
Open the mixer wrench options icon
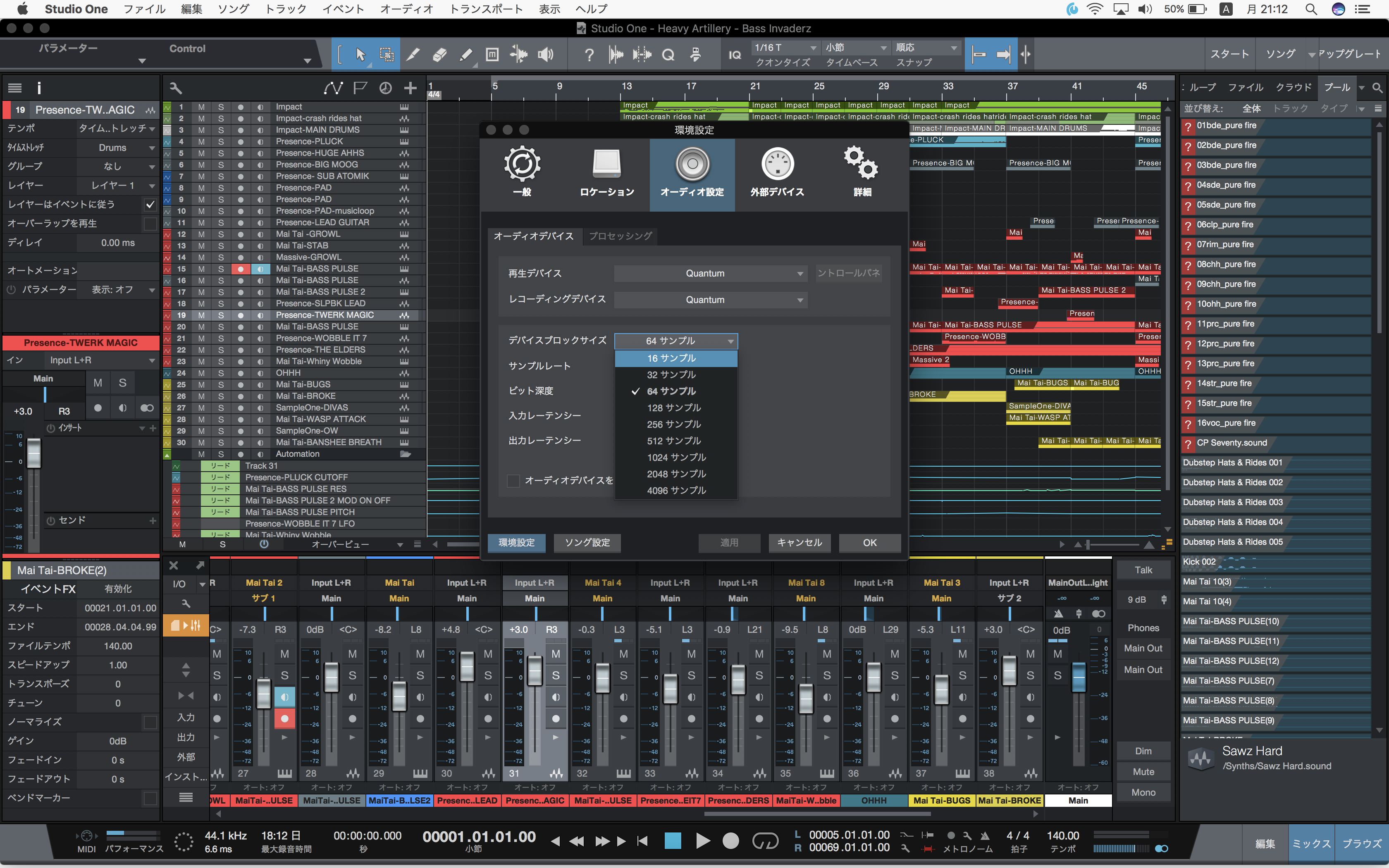point(185,603)
